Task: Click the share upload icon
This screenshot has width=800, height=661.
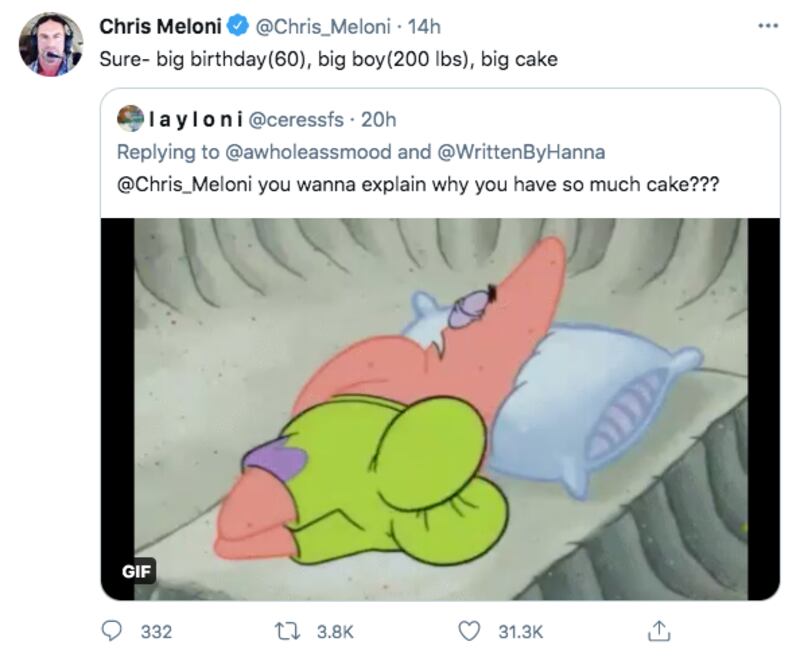Action: point(658,631)
